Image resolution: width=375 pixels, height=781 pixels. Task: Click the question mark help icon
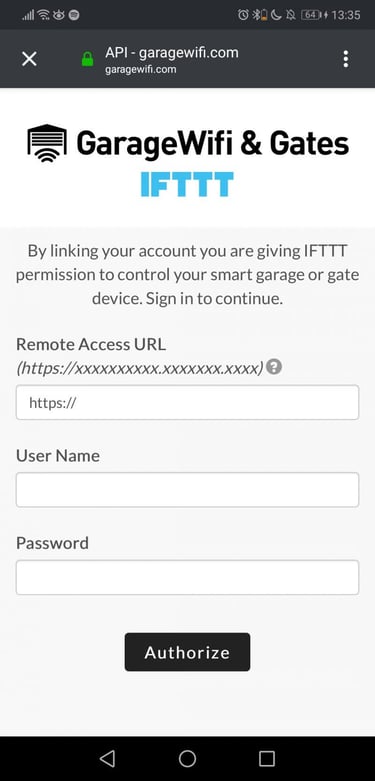click(274, 368)
